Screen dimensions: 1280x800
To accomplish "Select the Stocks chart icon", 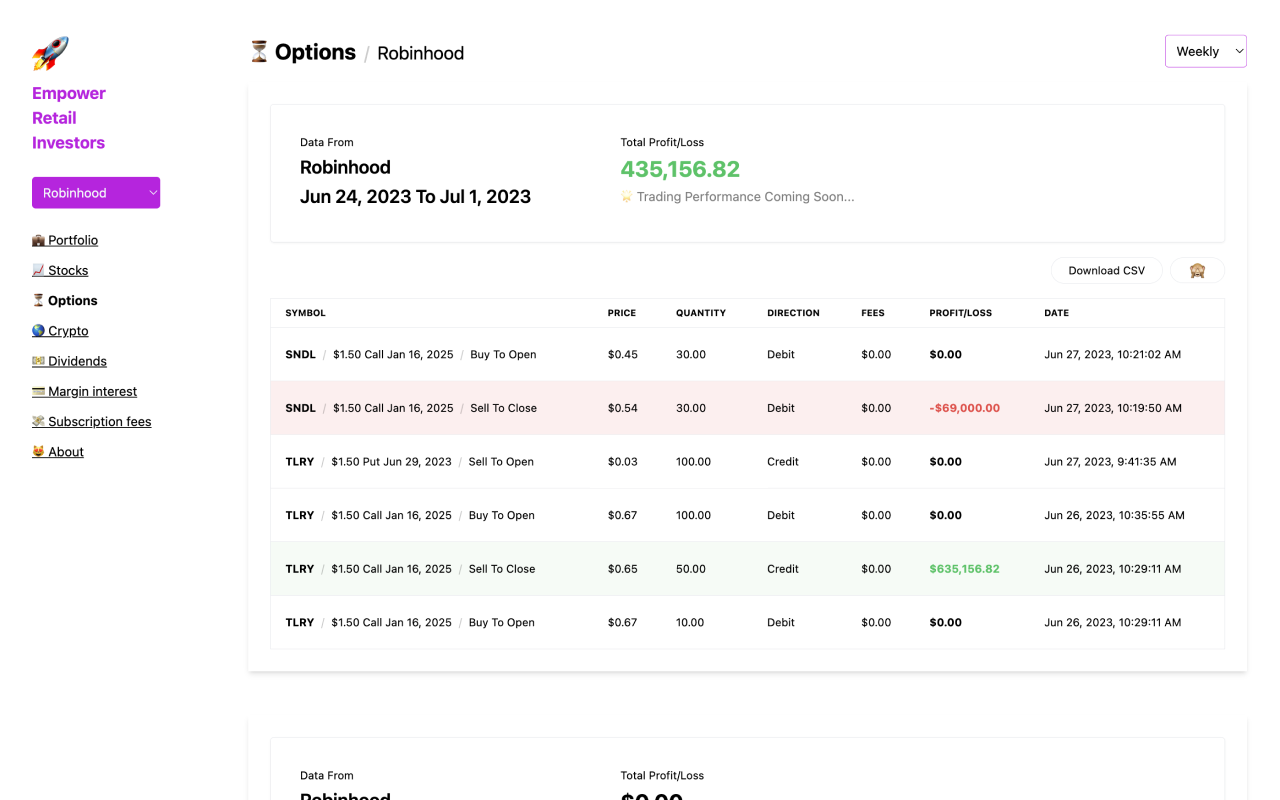I will (38, 270).
